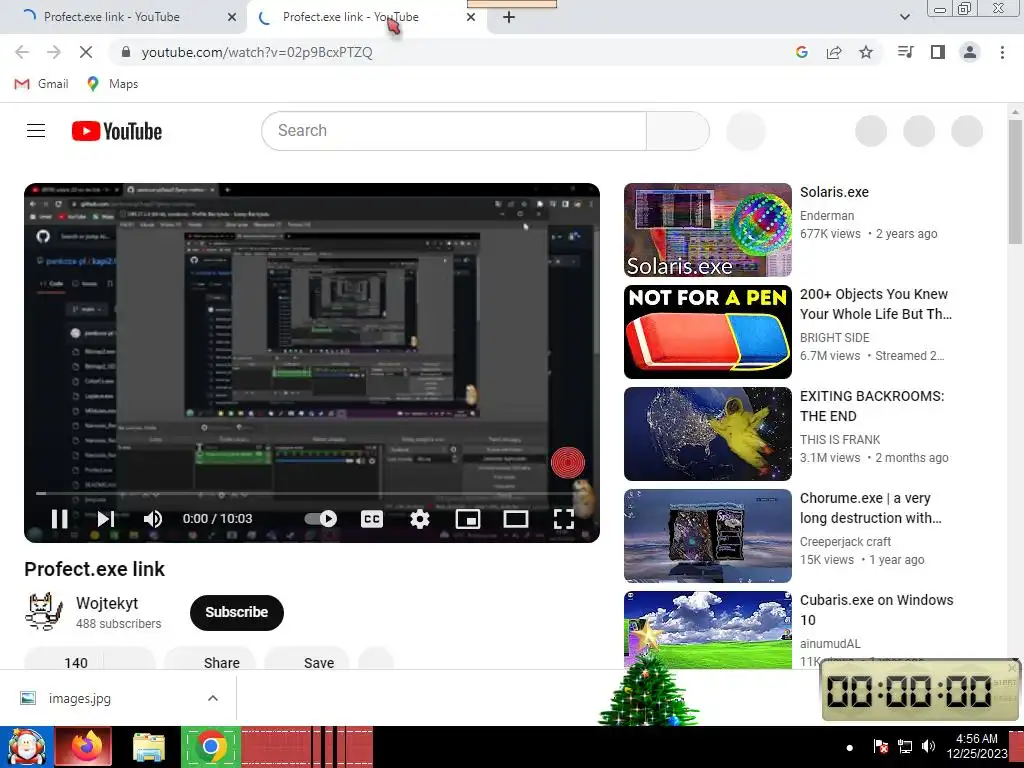Click the video progress bar
The image size is (1024, 768).
coord(312,494)
